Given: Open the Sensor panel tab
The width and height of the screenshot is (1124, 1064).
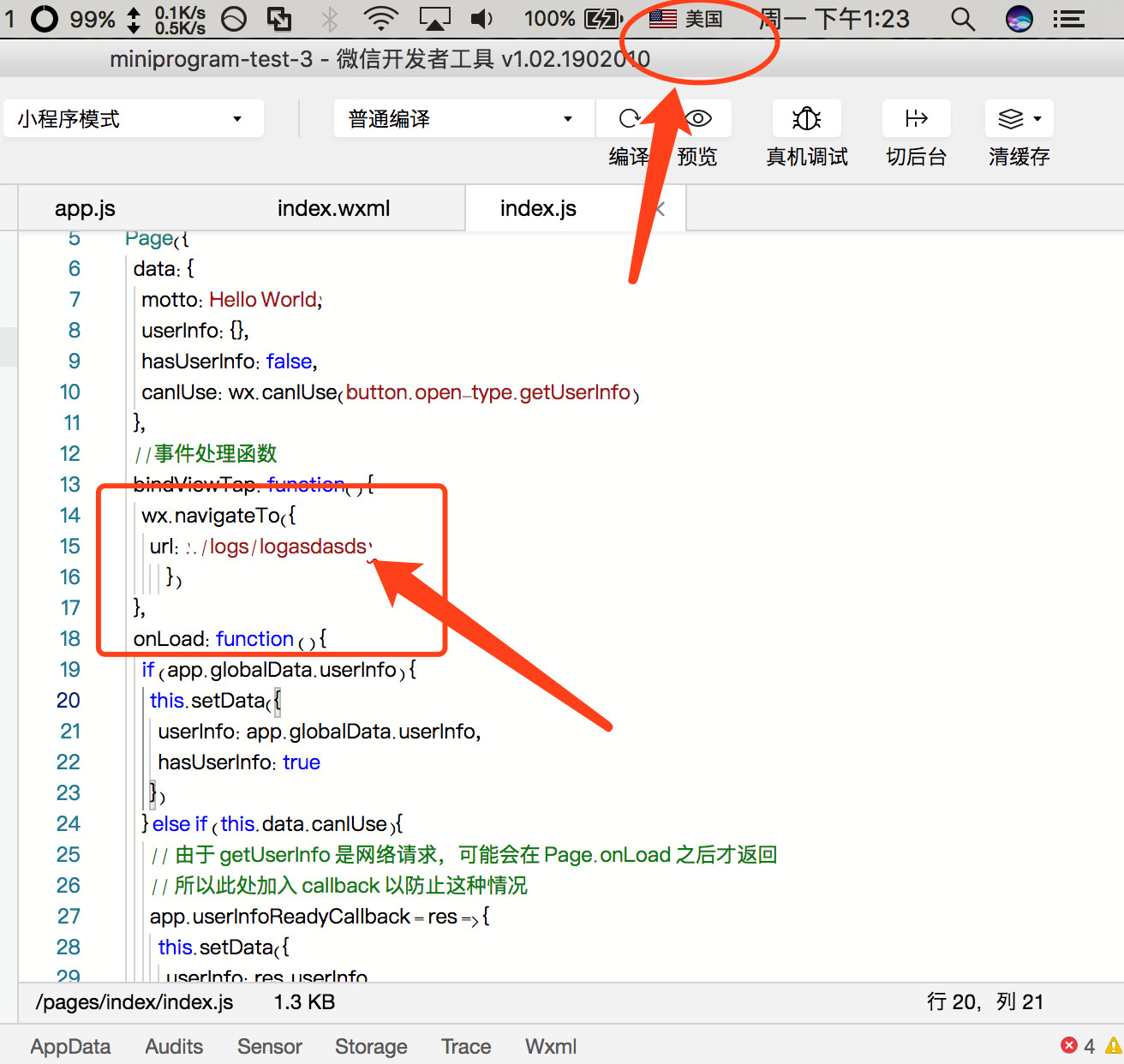Looking at the screenshot, I should [270, 1046].
